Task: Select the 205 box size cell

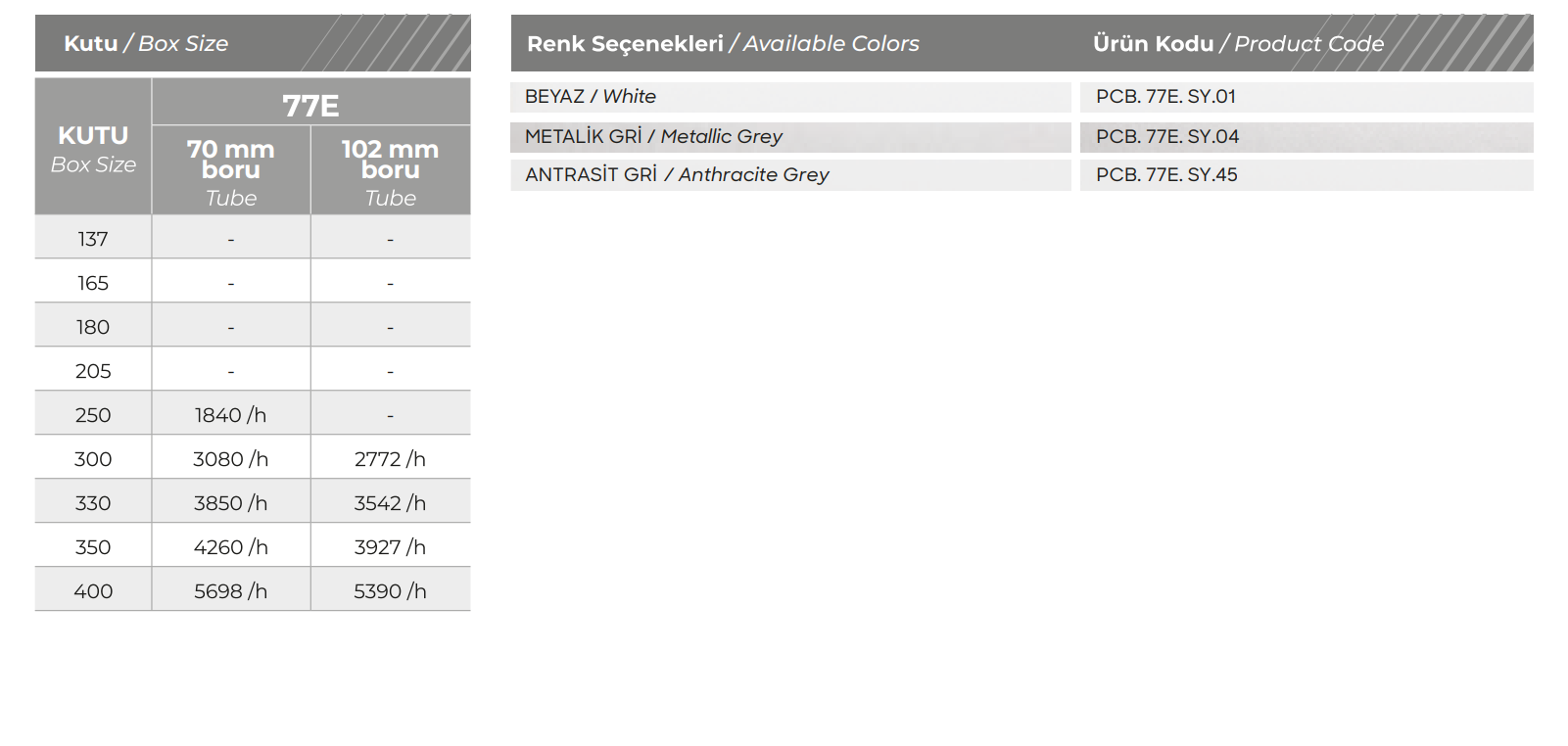Action: click(93, 371)
